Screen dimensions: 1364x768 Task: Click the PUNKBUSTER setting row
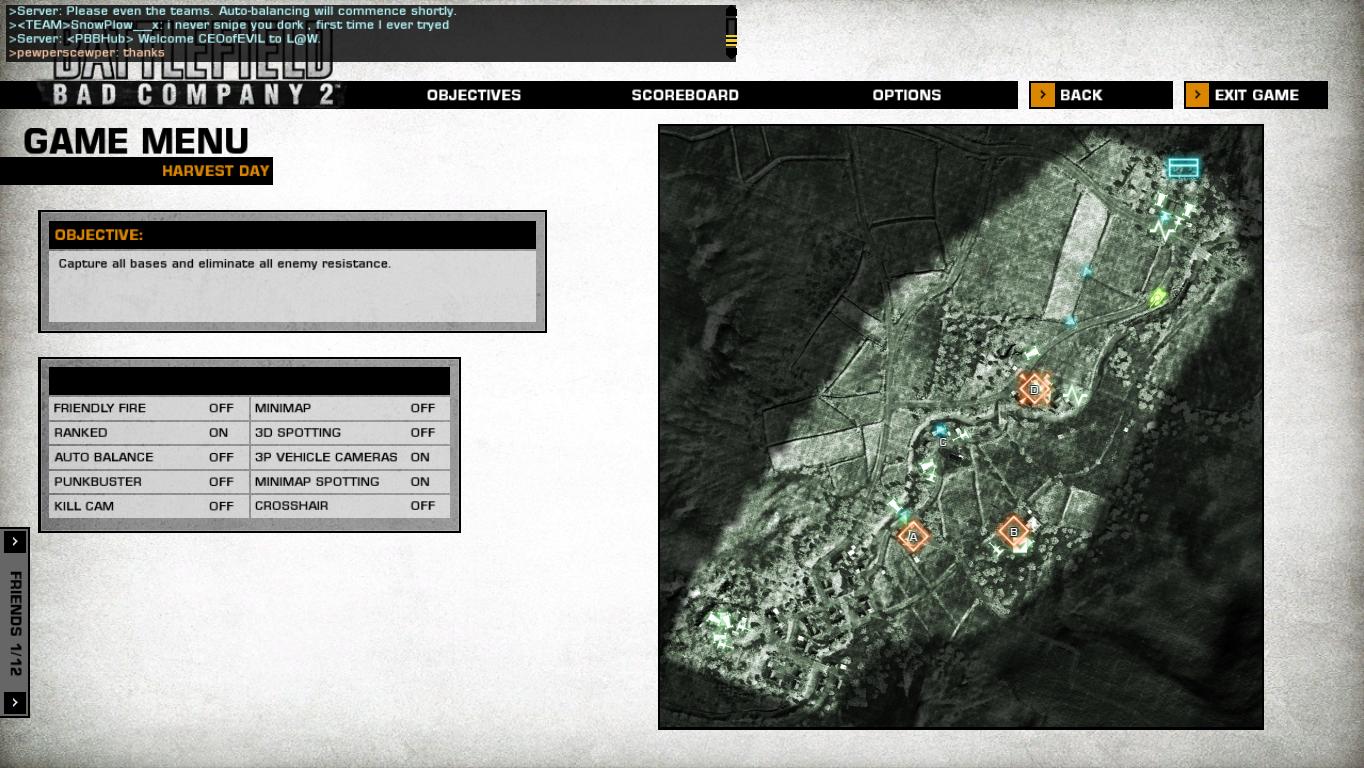tap(148, 481)
